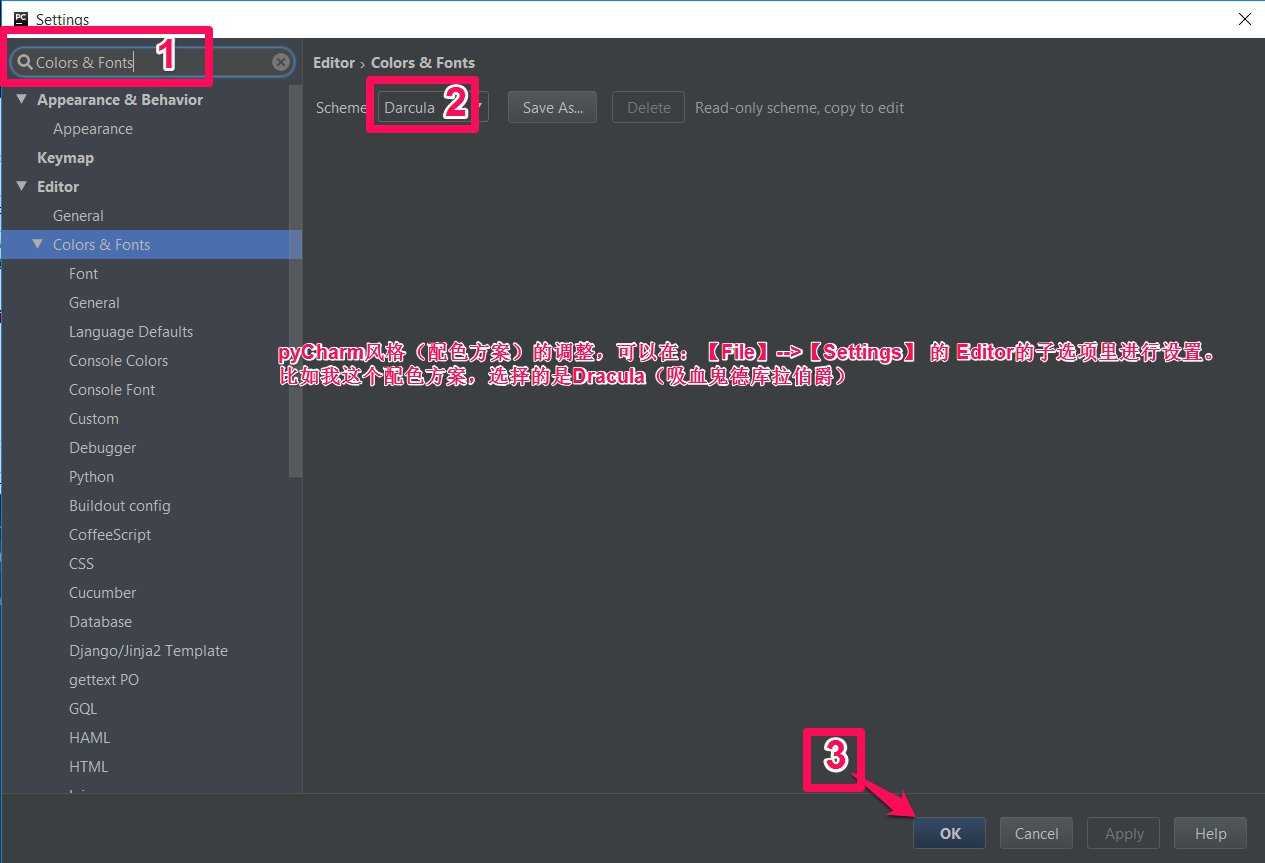
Task: Select HAML in the settings tree
Action: (x=89, y=738)
